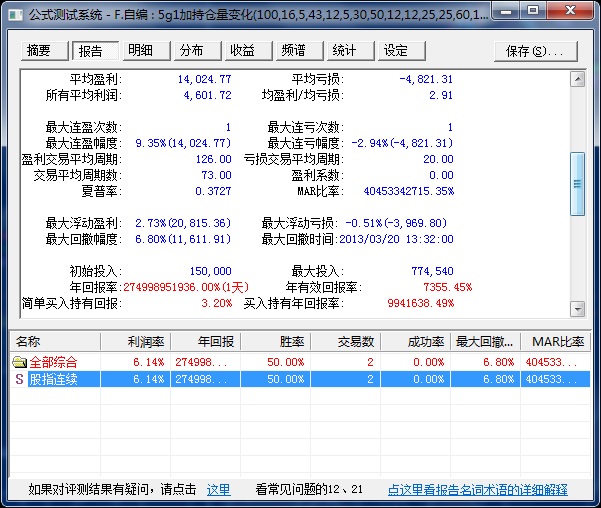The image size is (601, 508).
Task: Click the 保存(S)... button
Action: pyautogui.click(x=535, y=51)
